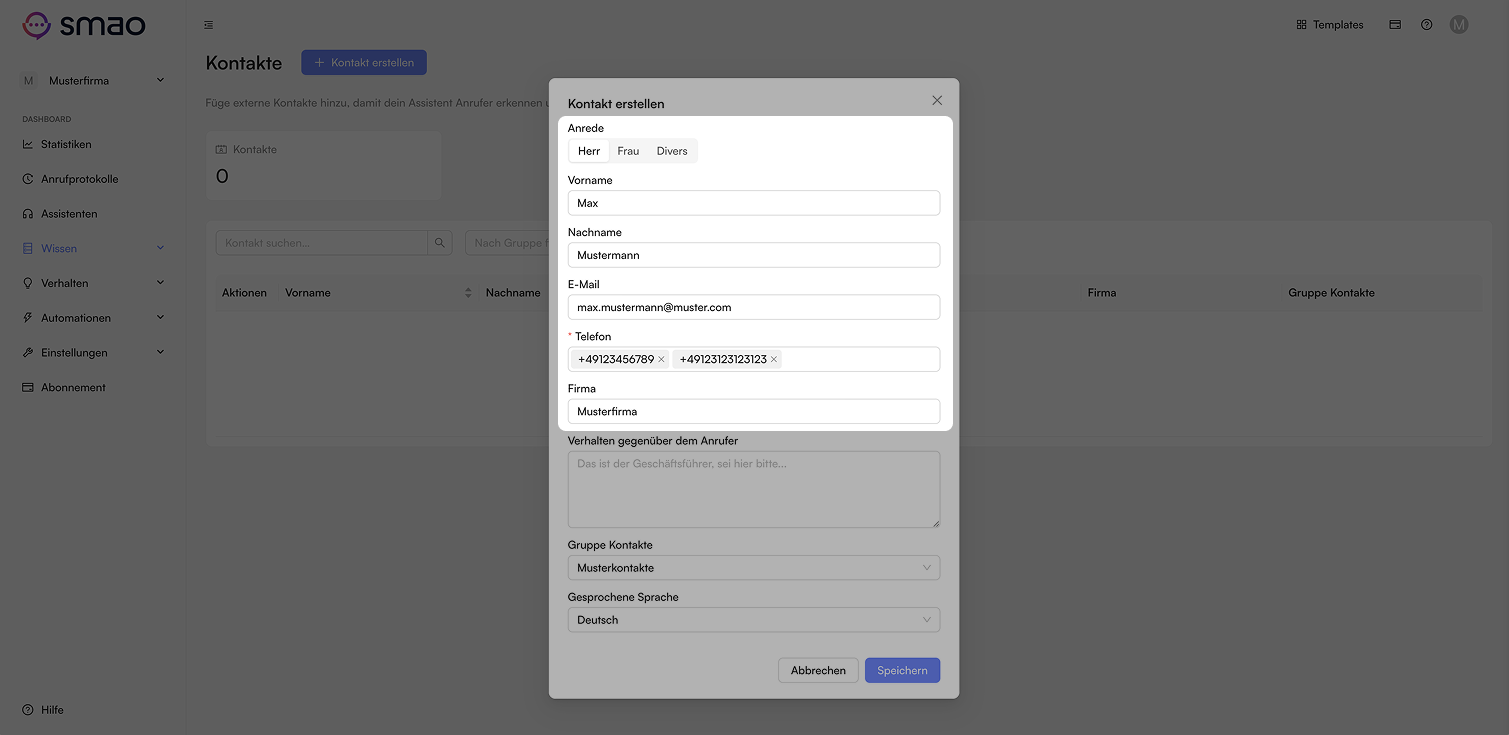Image resolution: width=1509 pixels, height=735 pixels.
Task: Click the Firma field containing Musterfirma
Action: pos(754,411)
